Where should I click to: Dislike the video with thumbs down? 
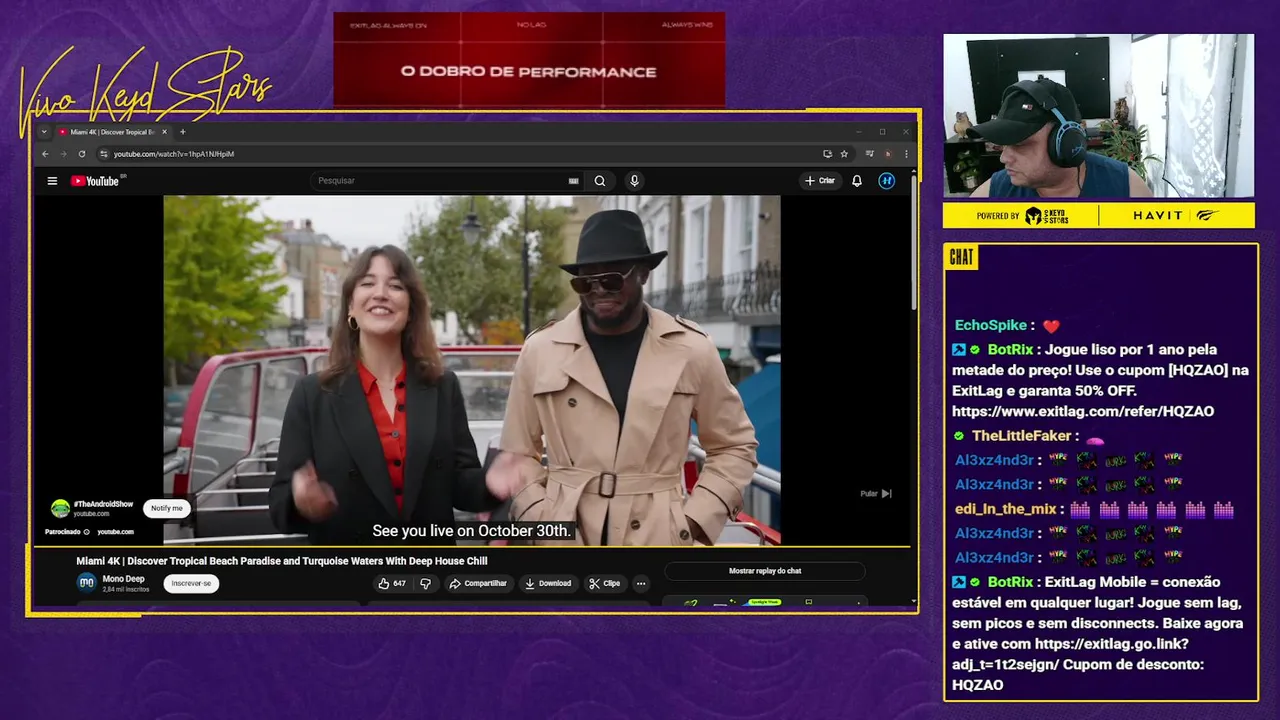[x=425, y=583]
